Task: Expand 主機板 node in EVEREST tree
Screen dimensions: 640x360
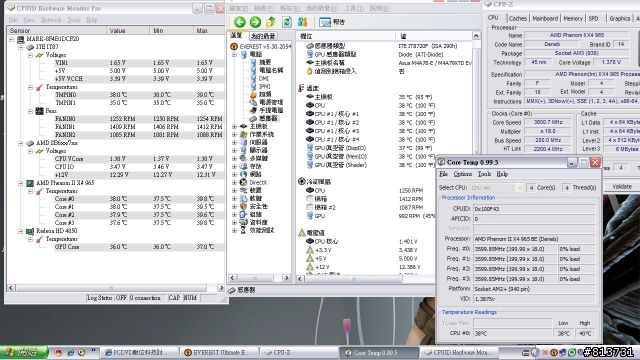Action: 235,127
